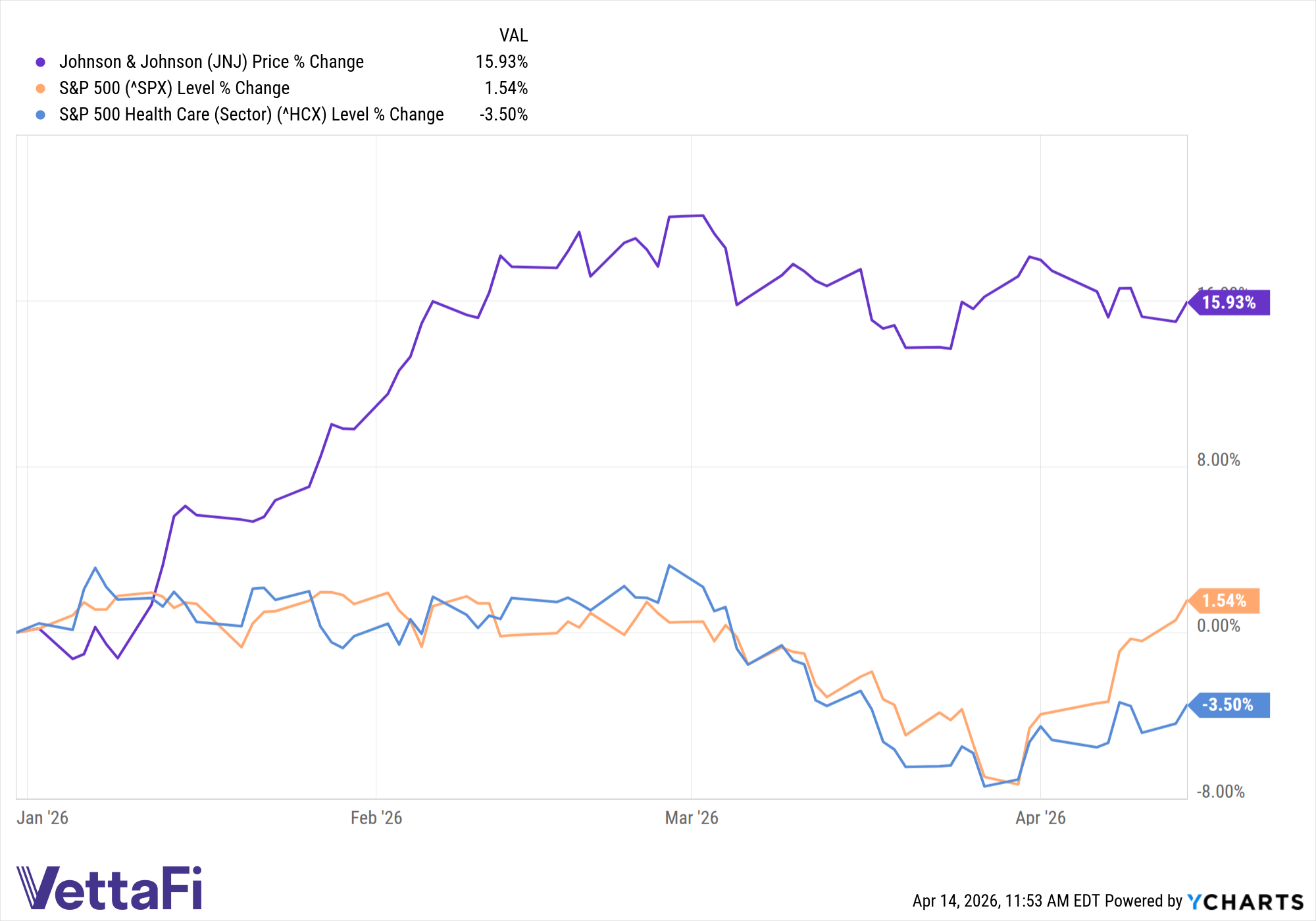Click the YCharts logo

point(1245,901)
